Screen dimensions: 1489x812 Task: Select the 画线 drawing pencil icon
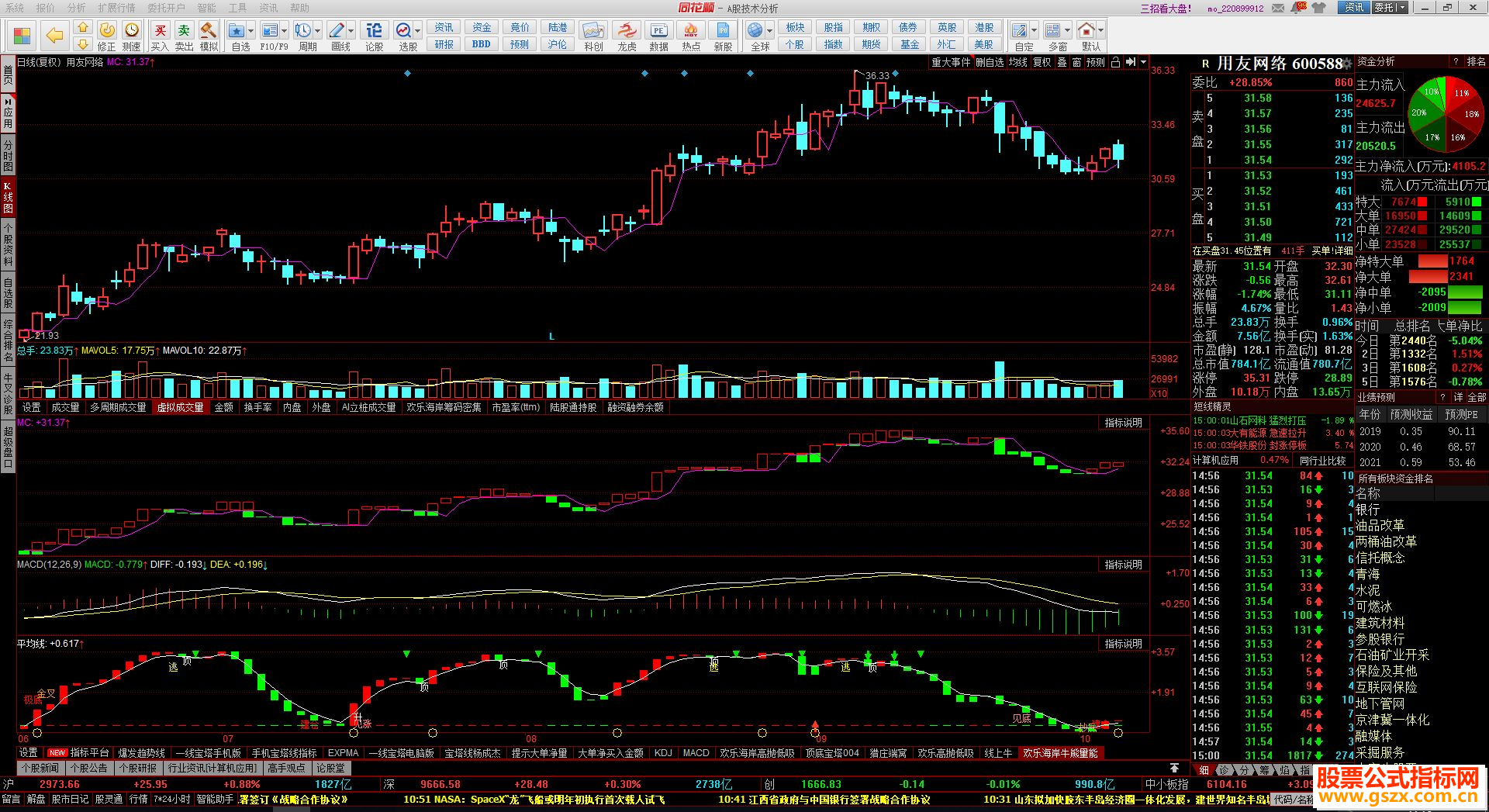[337, 30]
